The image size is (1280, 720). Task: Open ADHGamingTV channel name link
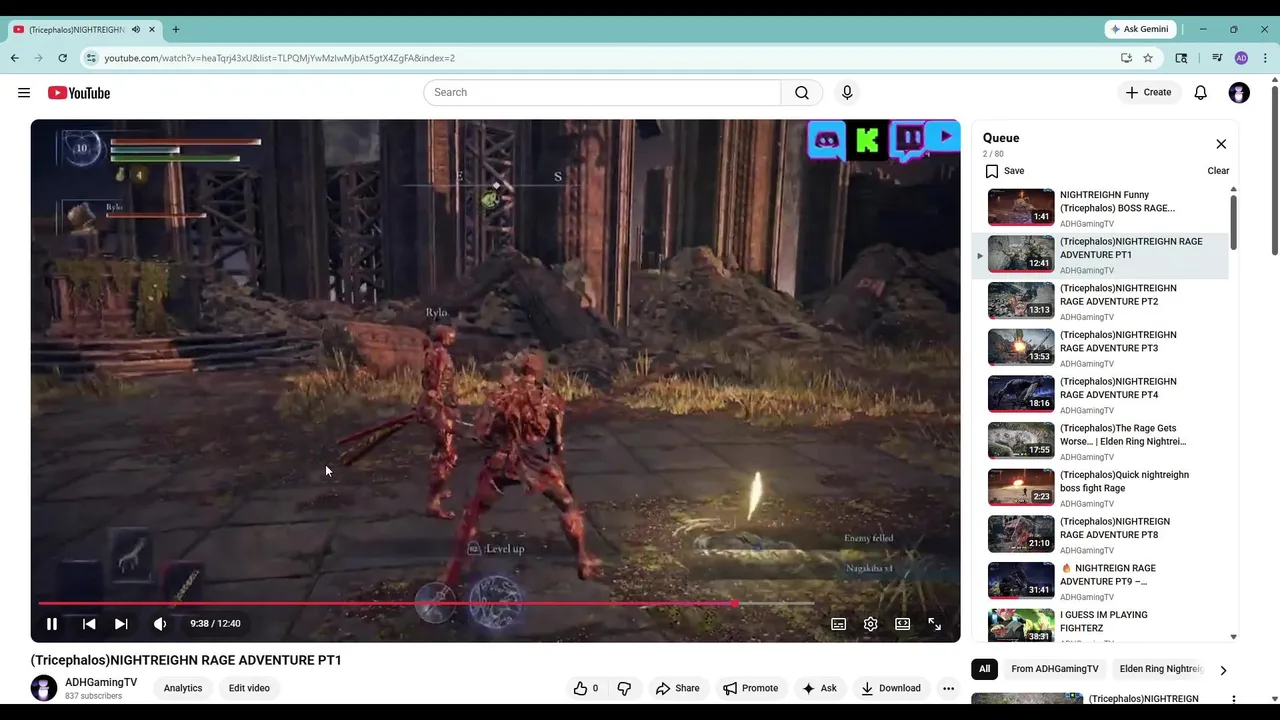pos(101,682)
